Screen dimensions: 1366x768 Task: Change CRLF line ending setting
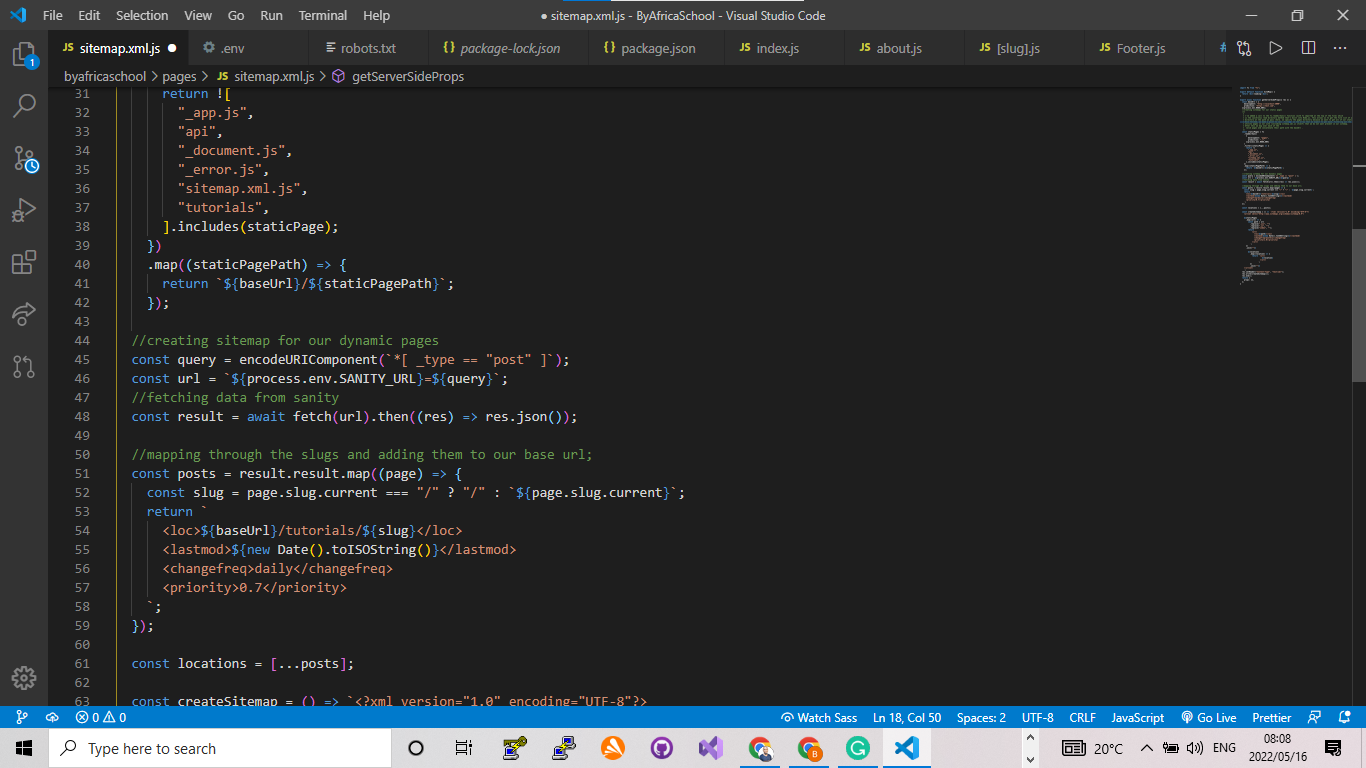(1082, 717)
